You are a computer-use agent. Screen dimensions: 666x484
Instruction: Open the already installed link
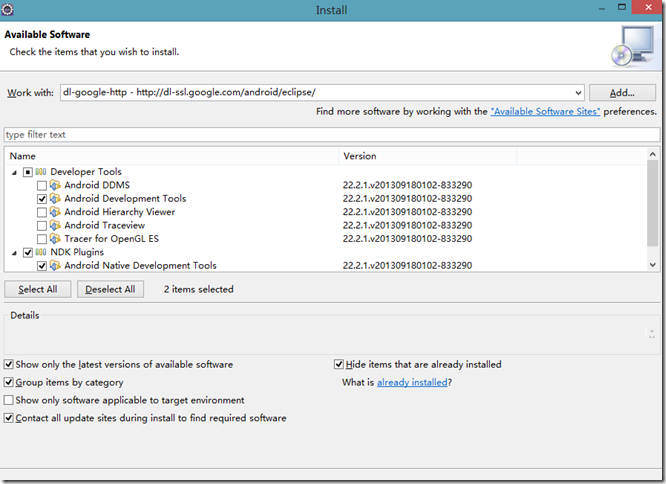(x=412, y=382)
